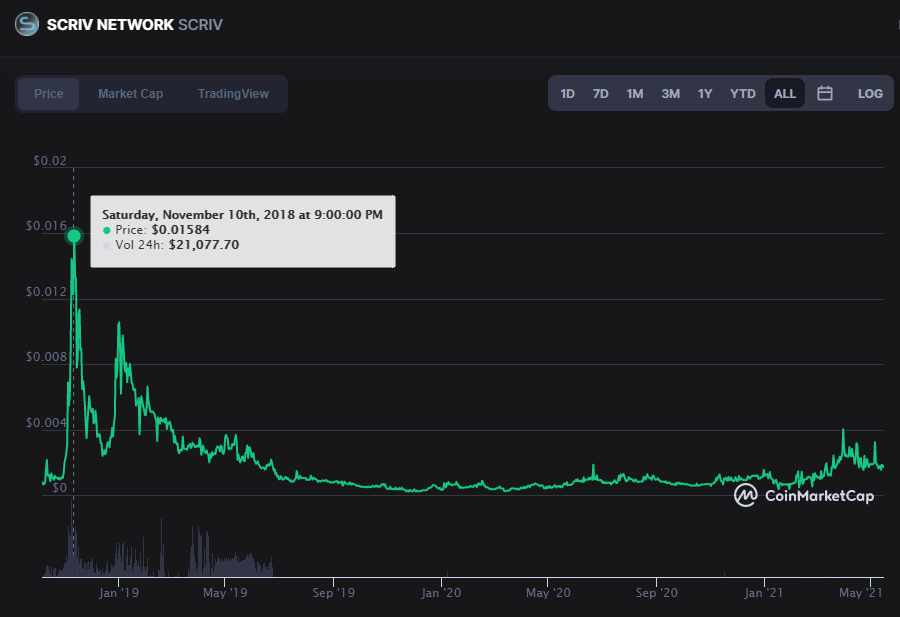Click the Price tab

[x=48, y=93]
